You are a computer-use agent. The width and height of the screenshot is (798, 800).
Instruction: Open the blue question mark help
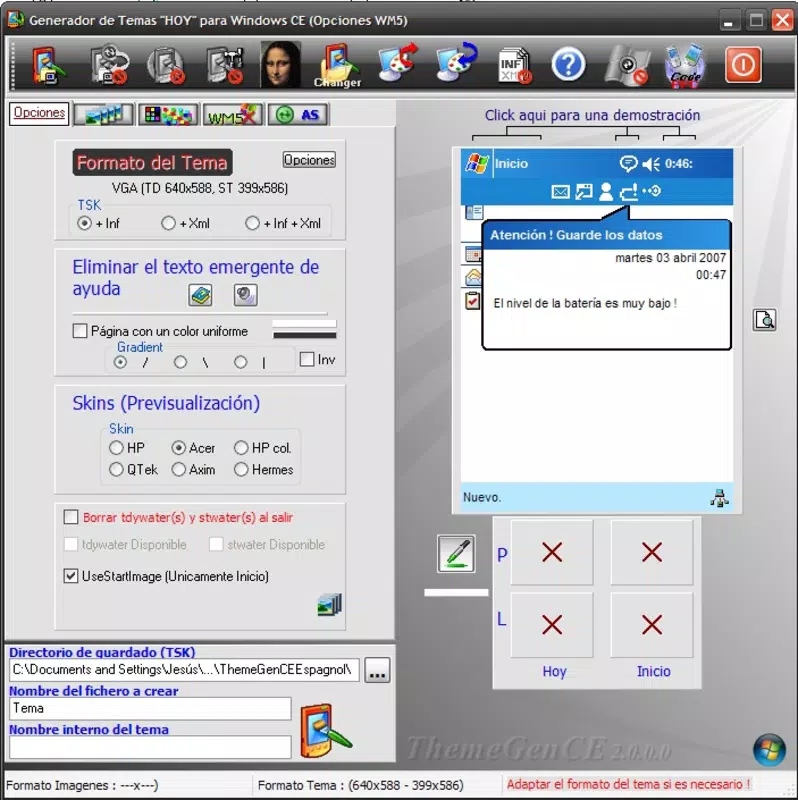tap(568, 65)
